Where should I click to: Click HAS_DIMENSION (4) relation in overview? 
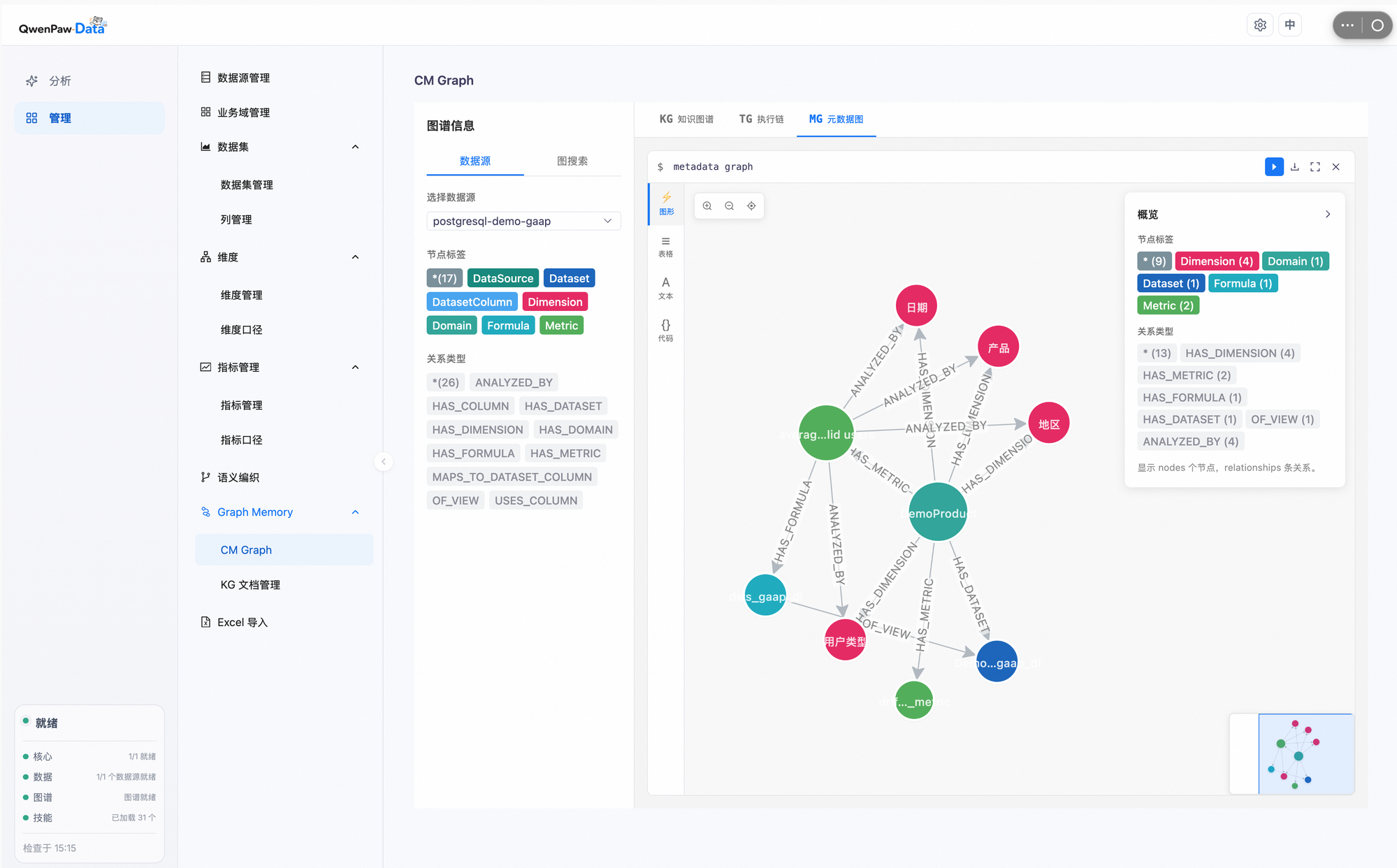tap(1240, 353)
